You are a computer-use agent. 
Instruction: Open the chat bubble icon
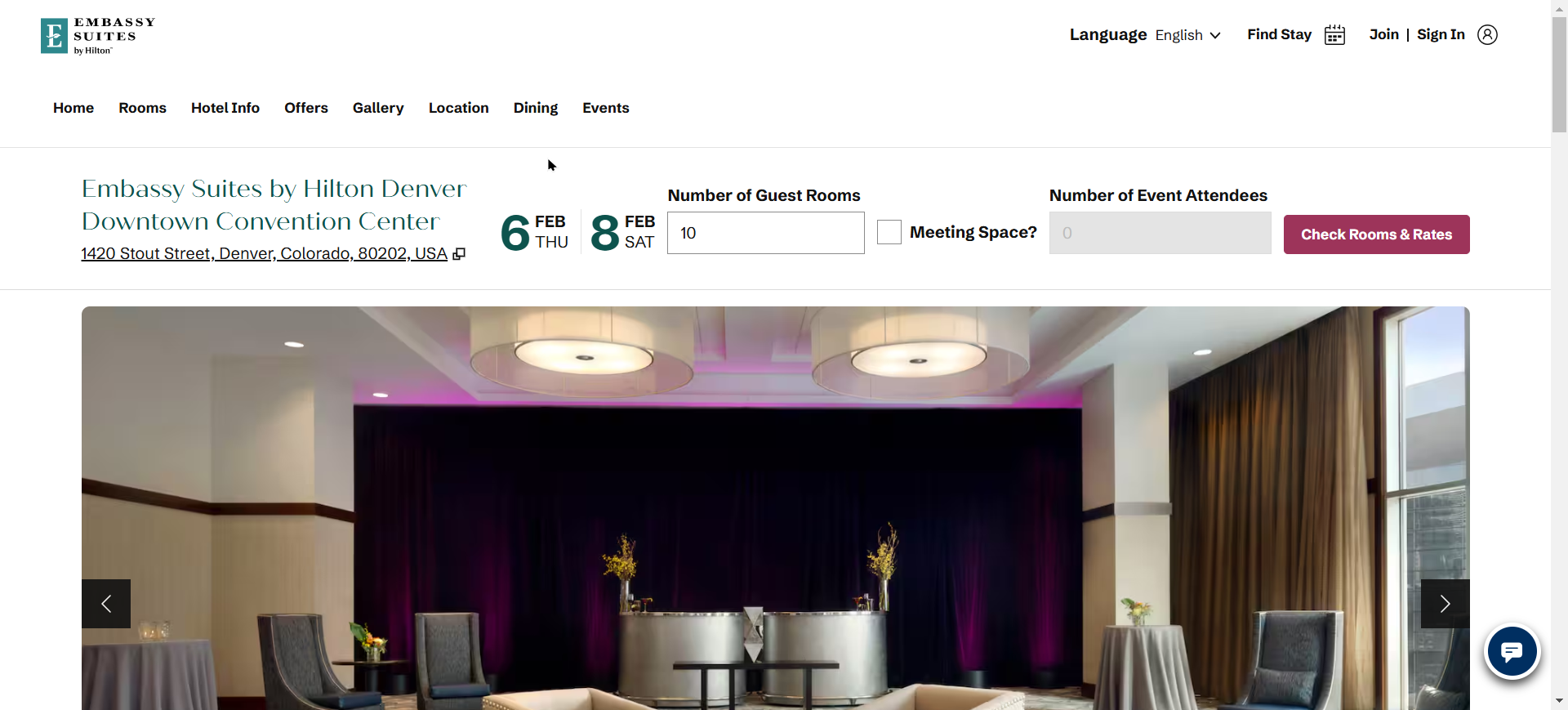click(1512, 652)
